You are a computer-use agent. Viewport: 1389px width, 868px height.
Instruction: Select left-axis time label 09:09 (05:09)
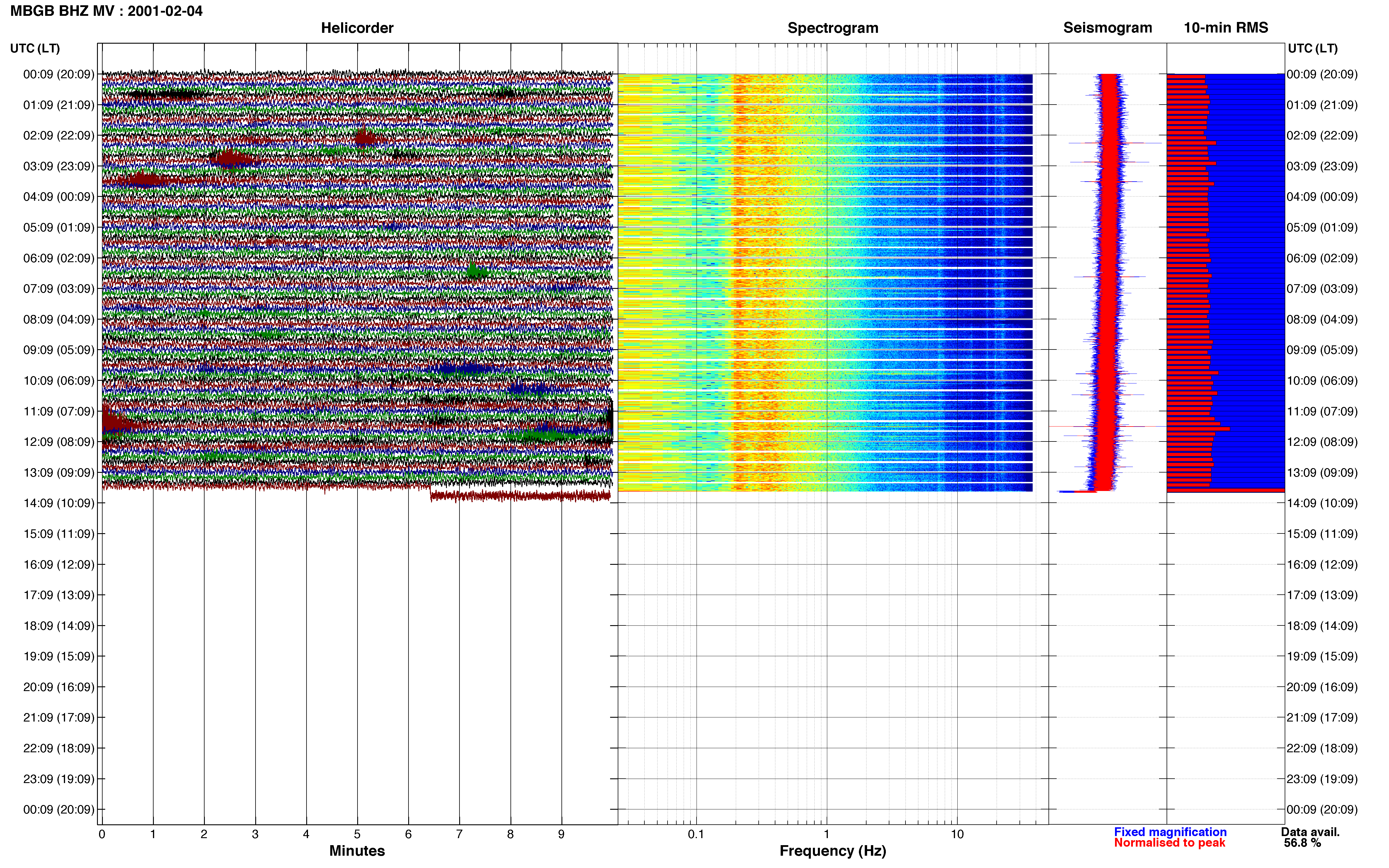click(x=59, y=350)
